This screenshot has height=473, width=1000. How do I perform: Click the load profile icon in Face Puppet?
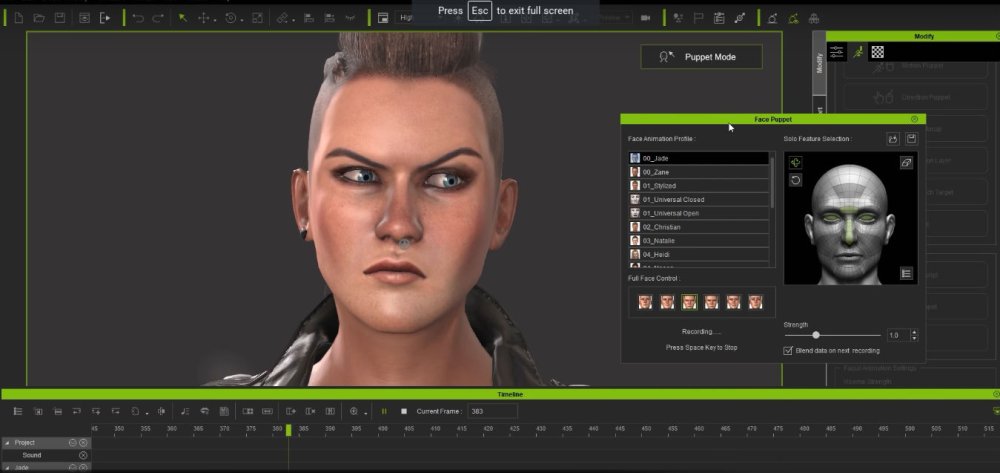893,139
